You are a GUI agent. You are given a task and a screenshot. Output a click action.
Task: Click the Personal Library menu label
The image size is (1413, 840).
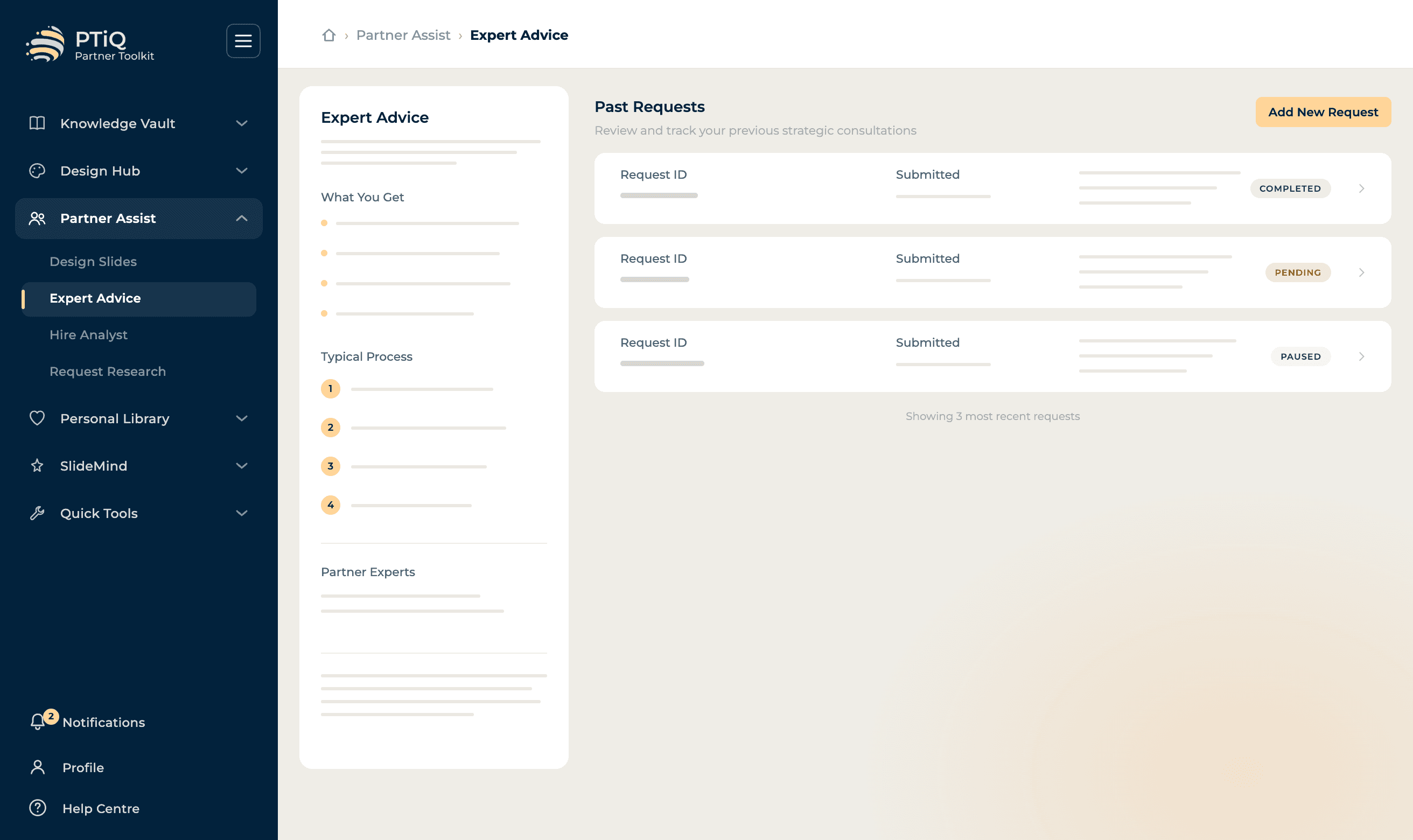point(115,418)
